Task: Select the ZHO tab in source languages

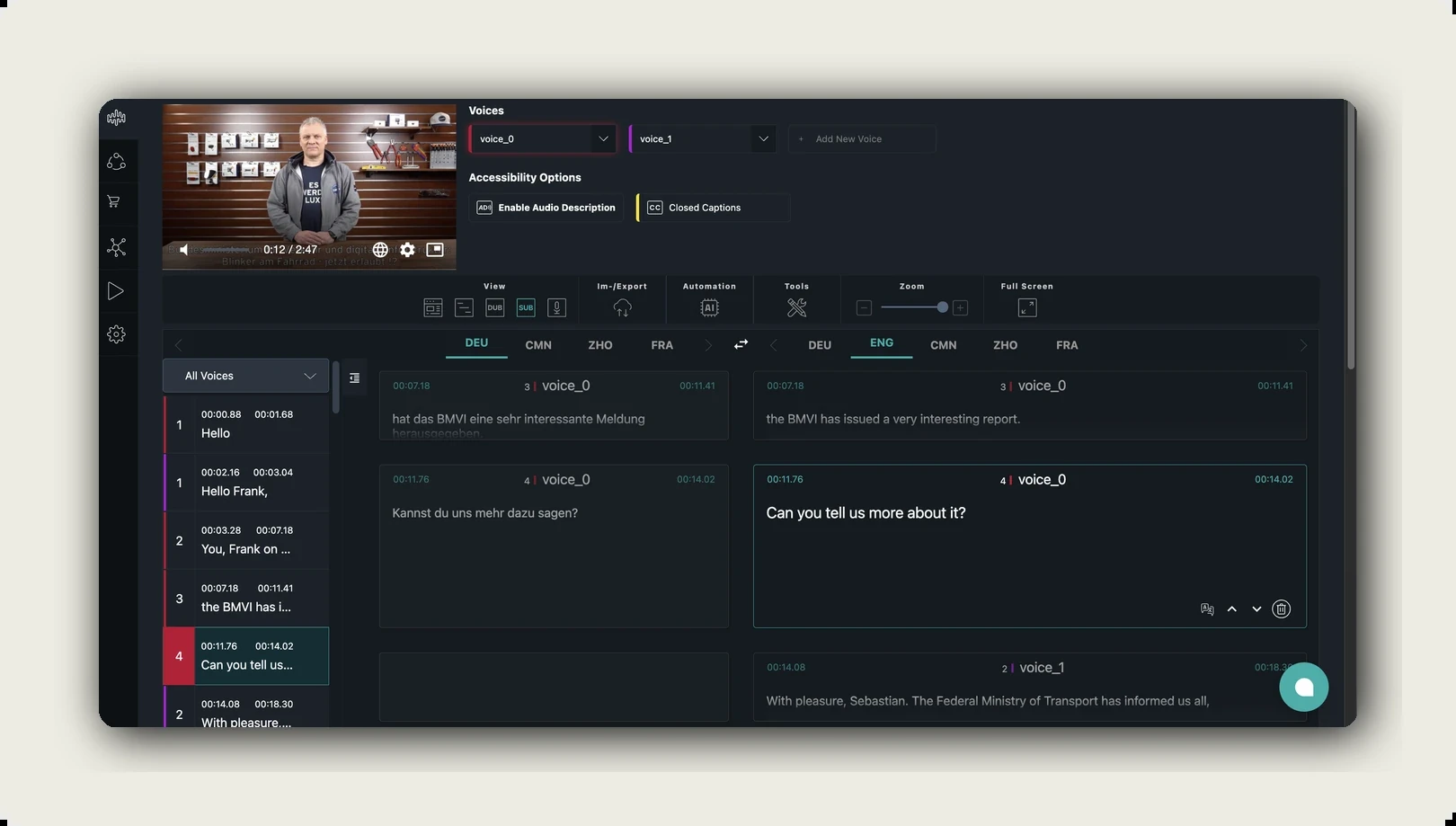Action: pos(600,345)
